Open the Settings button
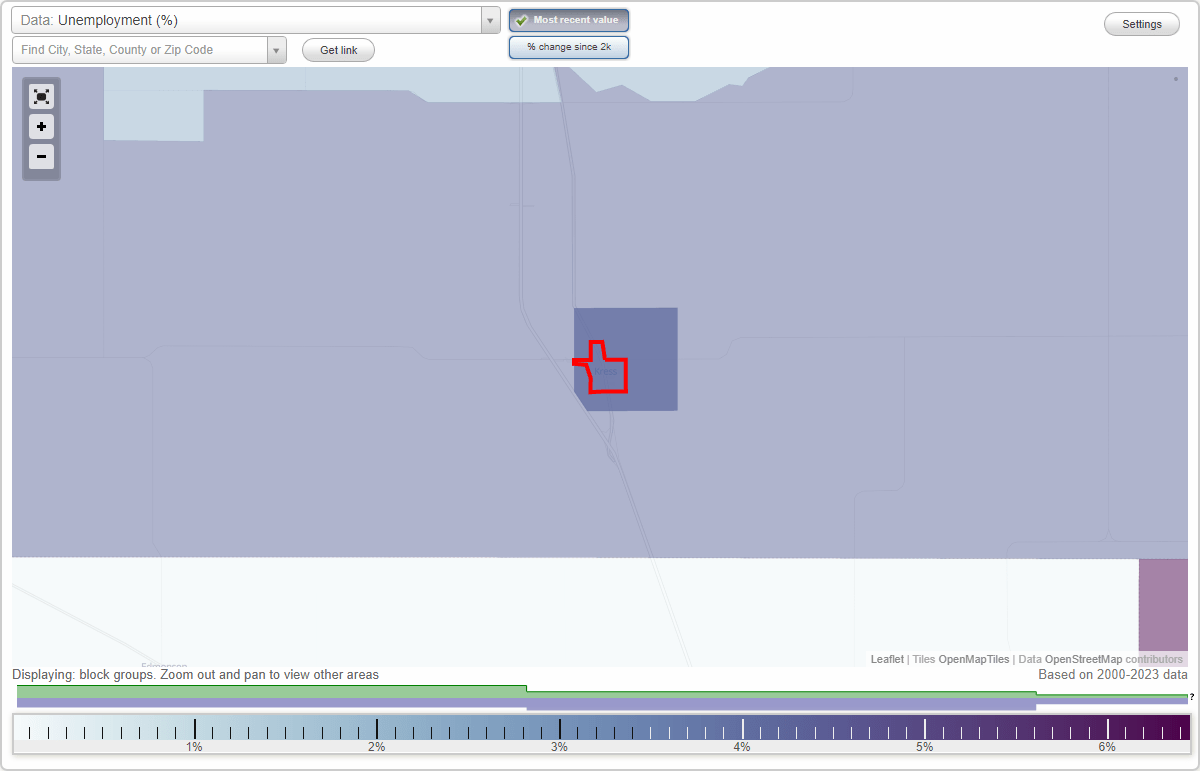 click(x=1142, y=25)
